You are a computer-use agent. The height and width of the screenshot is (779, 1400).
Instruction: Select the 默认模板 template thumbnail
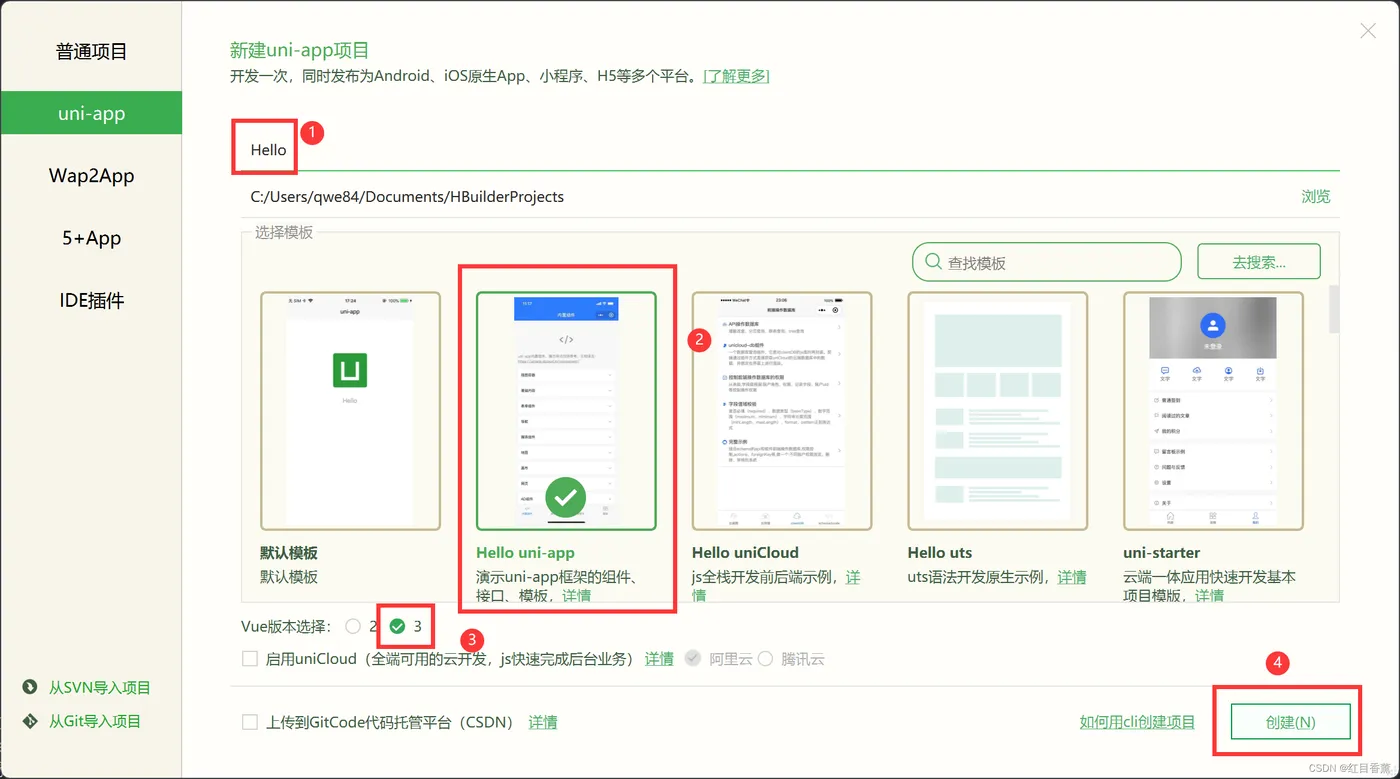coord(350,411)
